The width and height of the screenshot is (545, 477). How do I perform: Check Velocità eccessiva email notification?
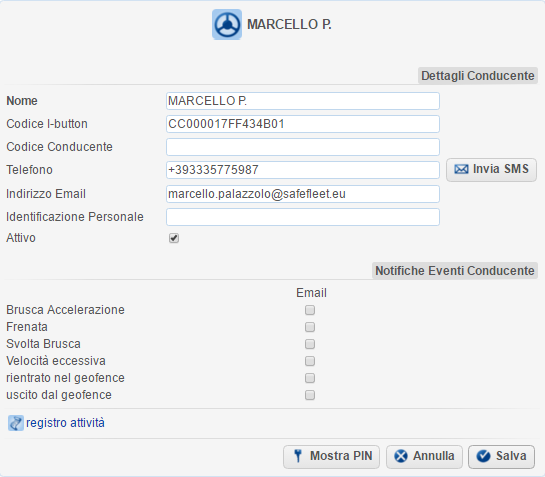[x=310, y=361]
